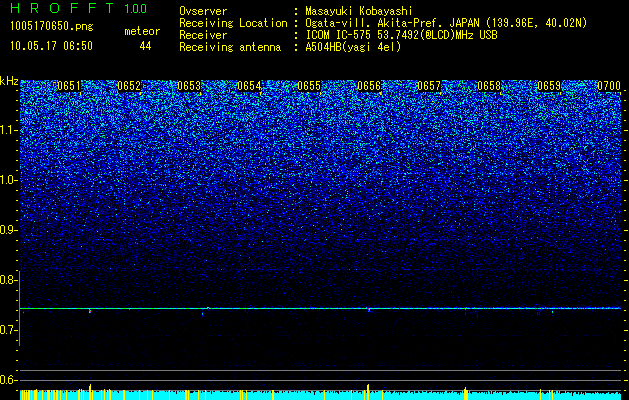Click the 0656 time marker
Viewport: 629px width, 400px height.
[369, 86]
